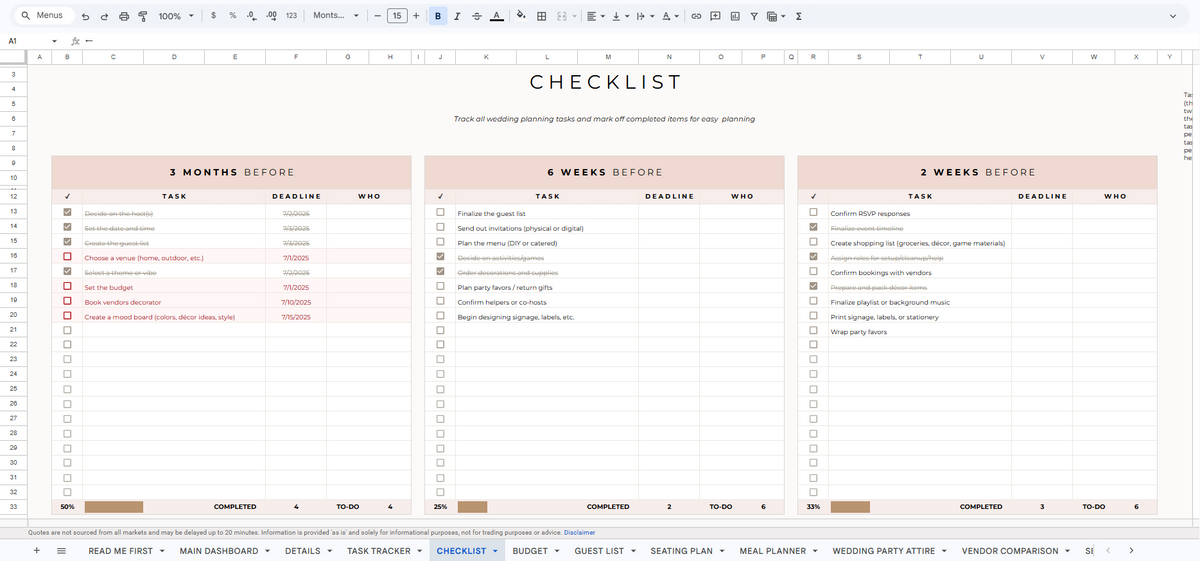
Task: Open BUDGET tab dropdown arrow
Action: pyautogui.click(x=558, y=551)
